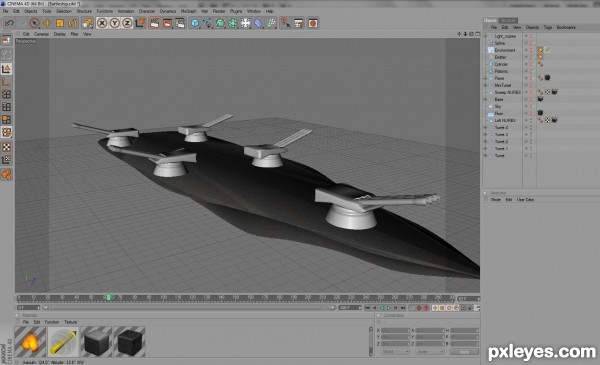The height and width of the screenshot is (365, 600).
Task: Select the Polygons mode icon in left sidebar
Action: (7, 119)
